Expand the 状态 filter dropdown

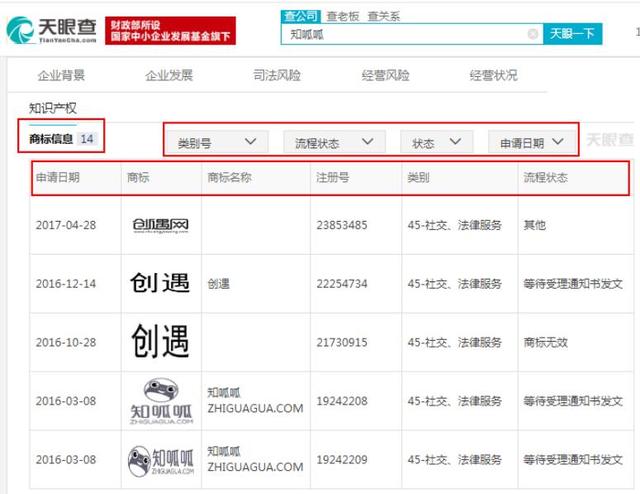[x=436, y=142]
